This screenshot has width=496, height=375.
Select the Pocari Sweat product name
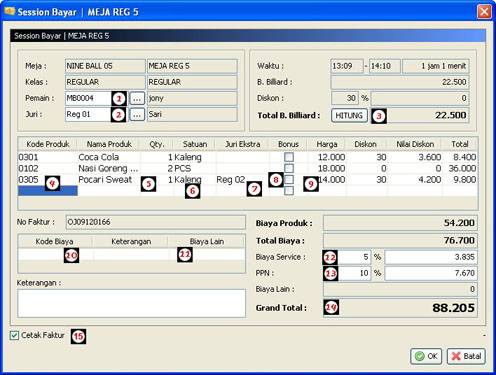(105, 180)
